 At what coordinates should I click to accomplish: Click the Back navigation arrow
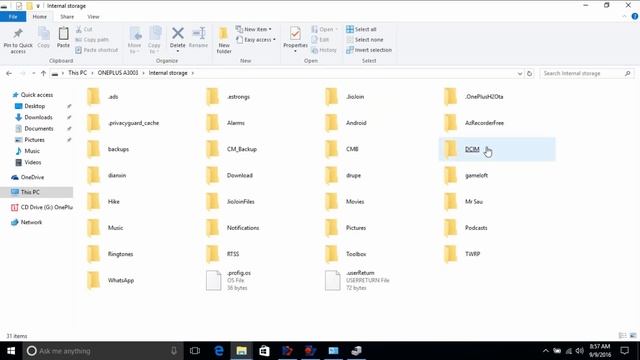pyautogui.click(x=9, y=73)
